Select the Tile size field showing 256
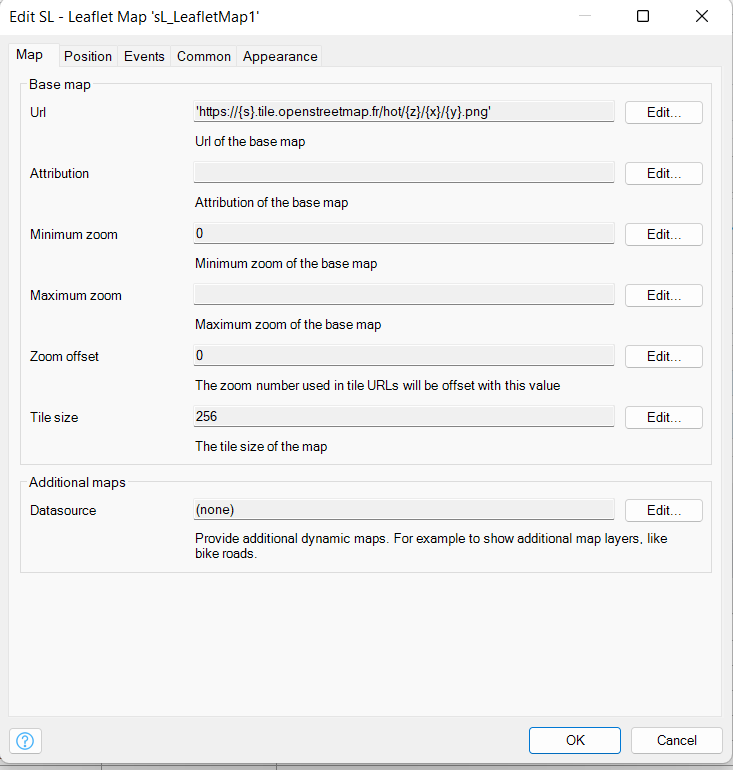 point(404,416)
